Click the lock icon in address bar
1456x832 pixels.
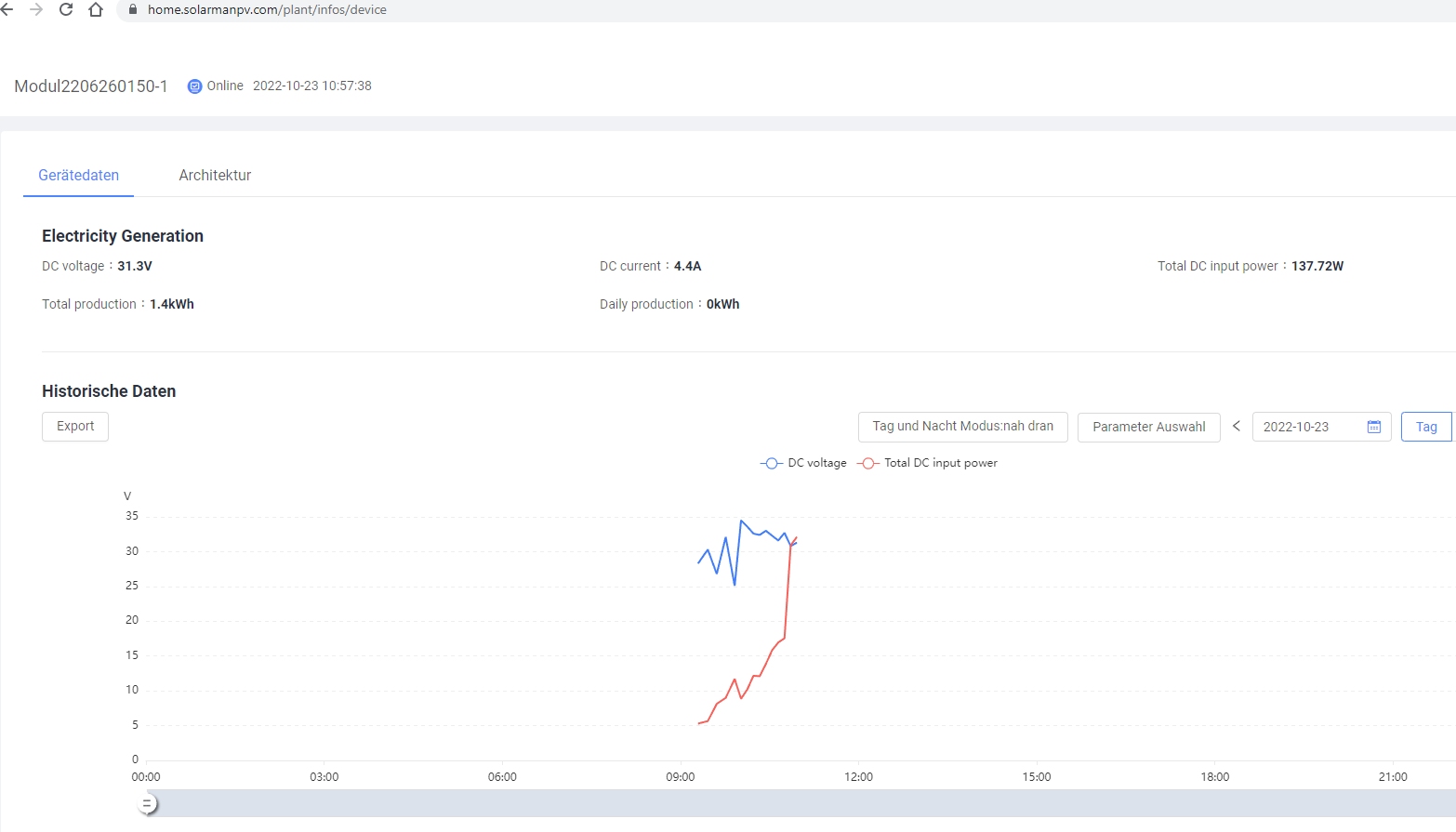(x=133, y=9)
